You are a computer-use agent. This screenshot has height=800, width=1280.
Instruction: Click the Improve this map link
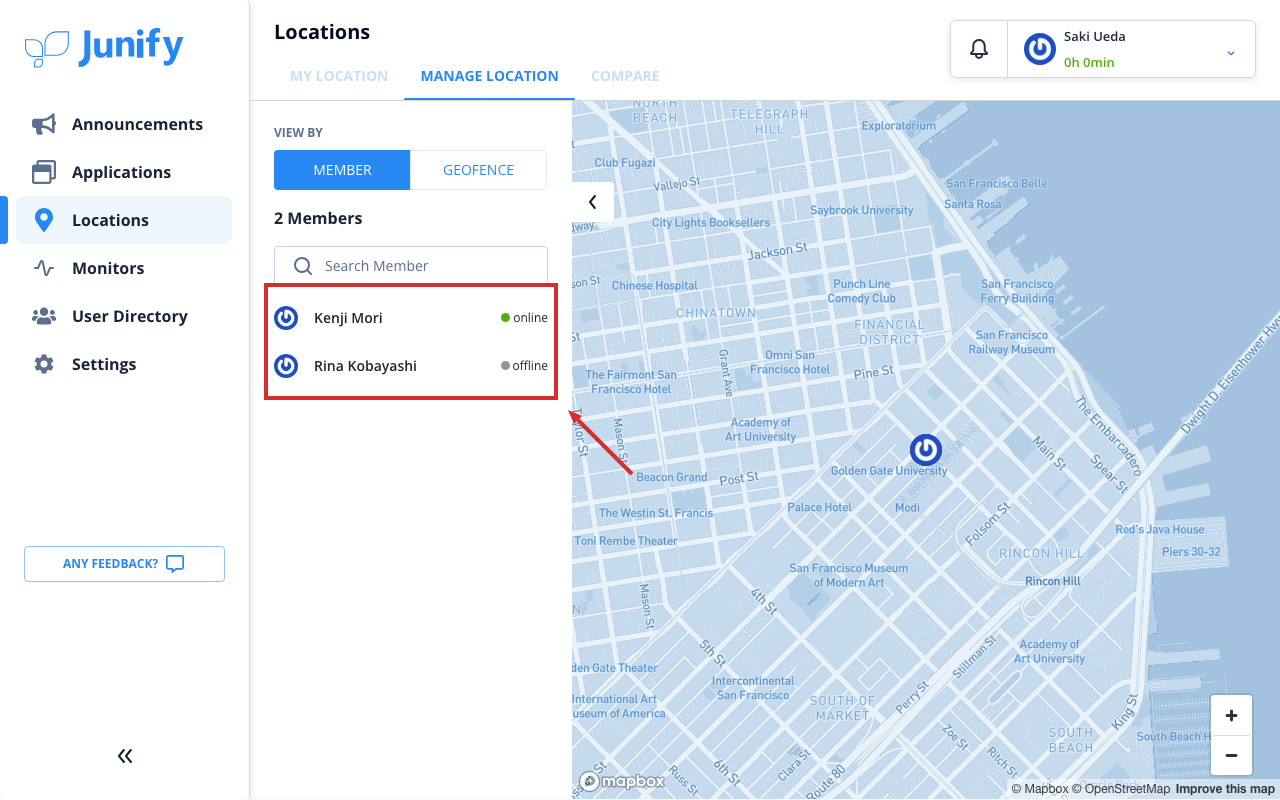(x=1225, y=789)
